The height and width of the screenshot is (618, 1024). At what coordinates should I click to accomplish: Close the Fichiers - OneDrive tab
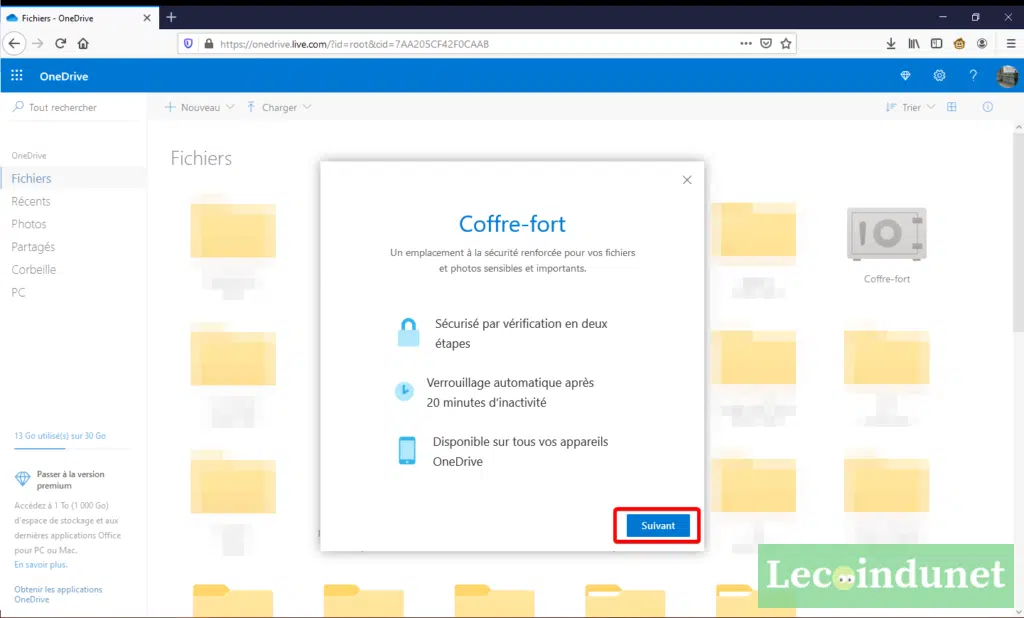[x=147, y=18]
